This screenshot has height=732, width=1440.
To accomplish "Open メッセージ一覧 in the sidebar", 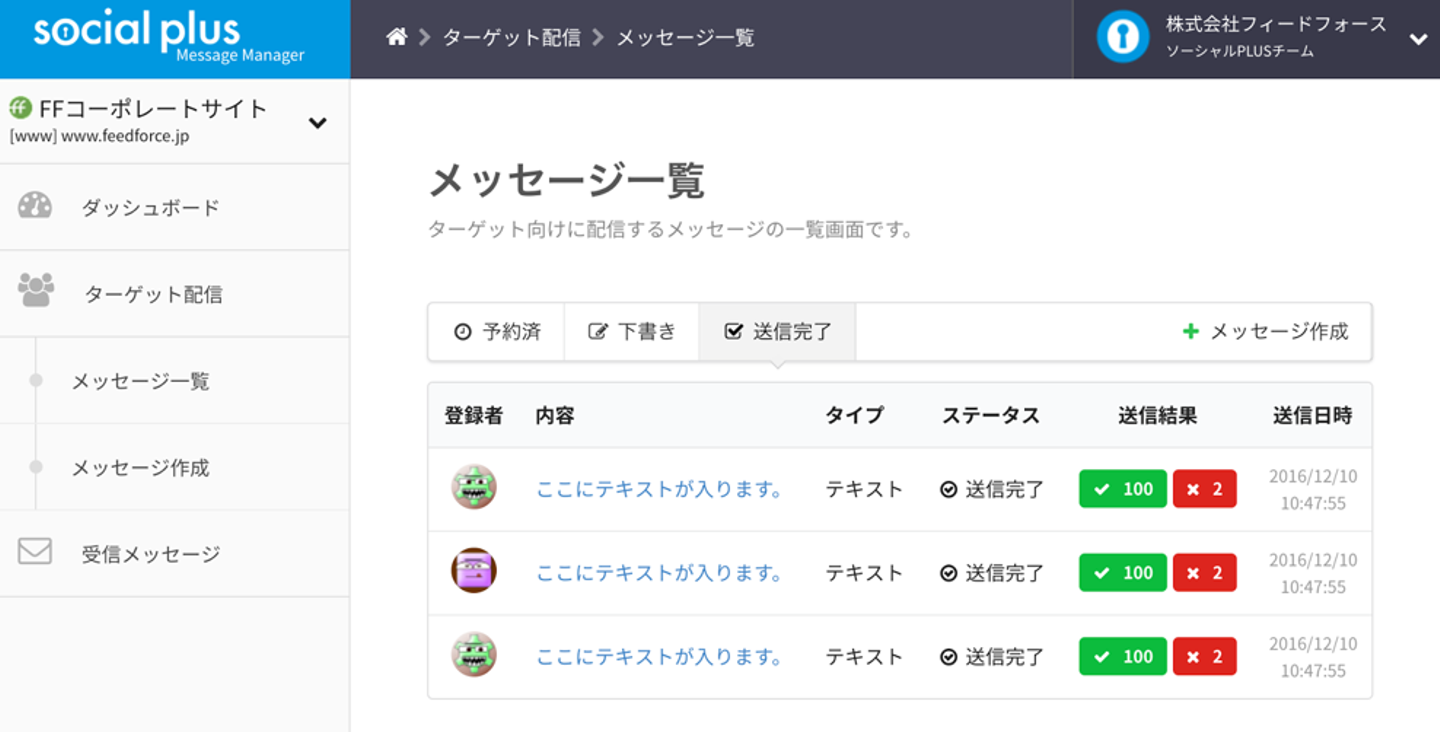I will tap(140, 381).
